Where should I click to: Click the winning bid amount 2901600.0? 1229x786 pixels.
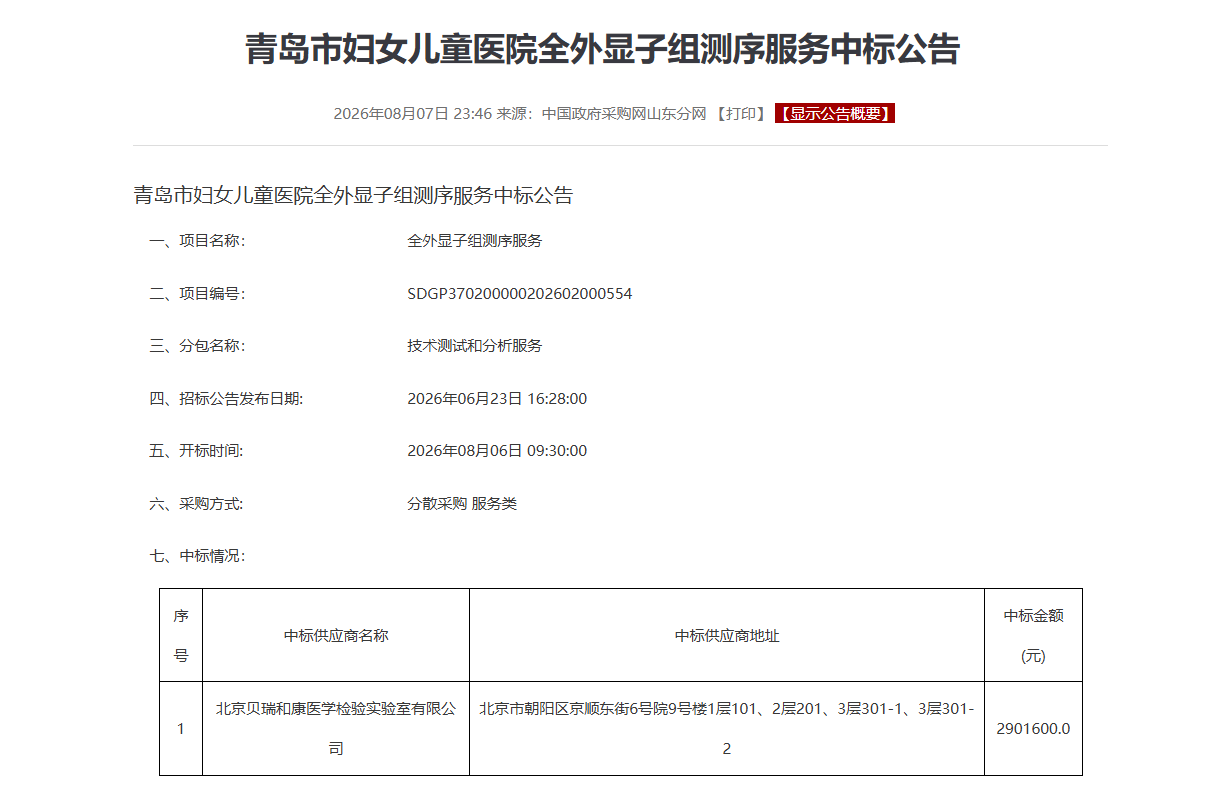point(1033,728)
